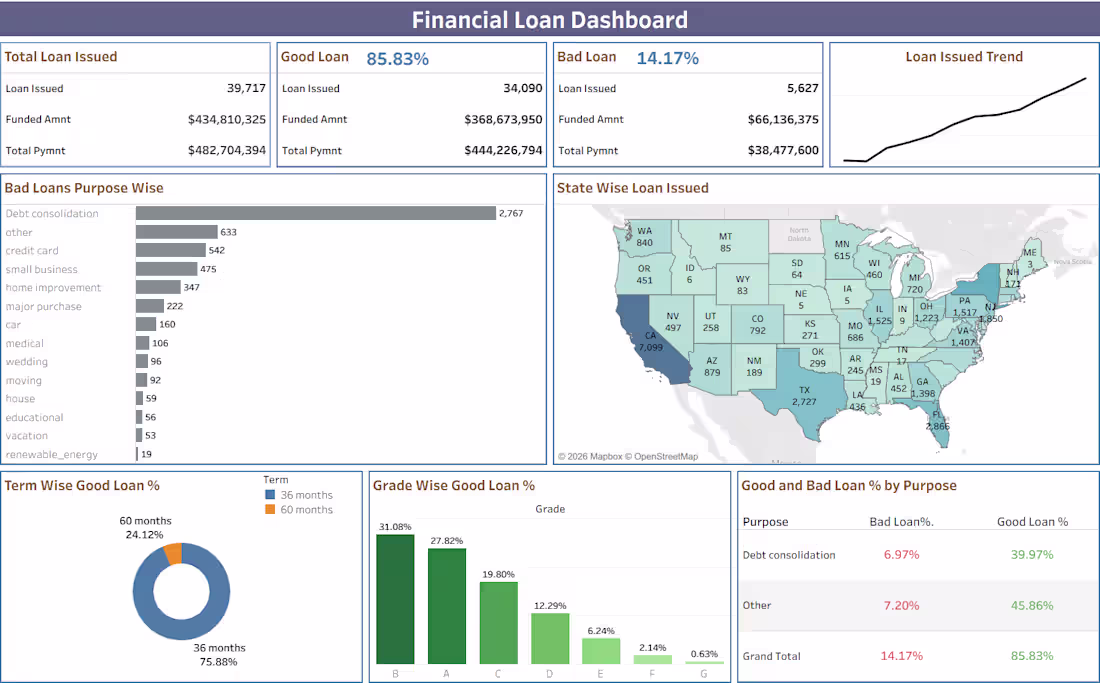1100x683 pixels.
Task: Click Grand Total 85.83% good loan value
Action: click(1032, 656)
